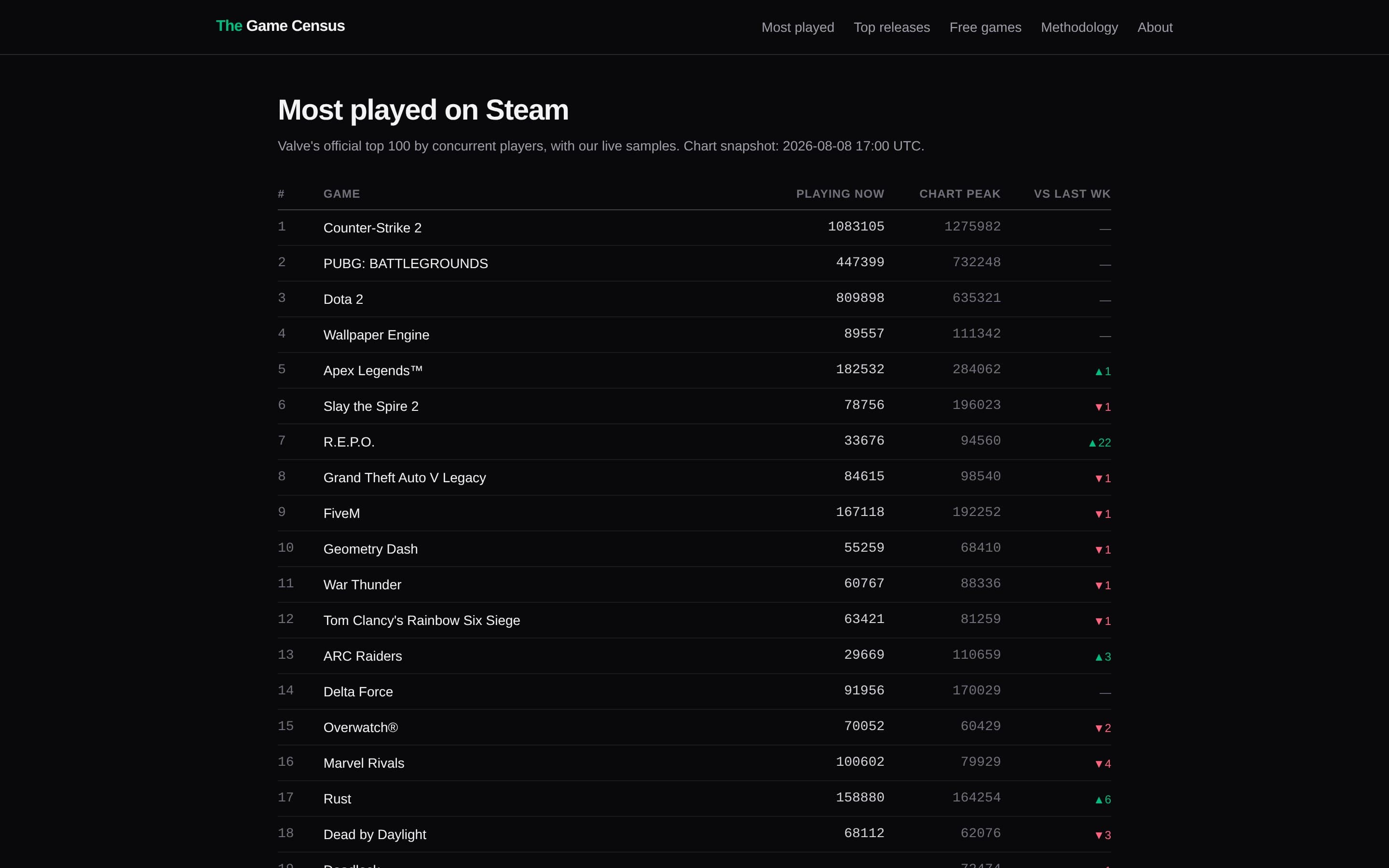Select the Overwatch® game name
Screen dimensions: 1389x868
[x=360, y=727]
